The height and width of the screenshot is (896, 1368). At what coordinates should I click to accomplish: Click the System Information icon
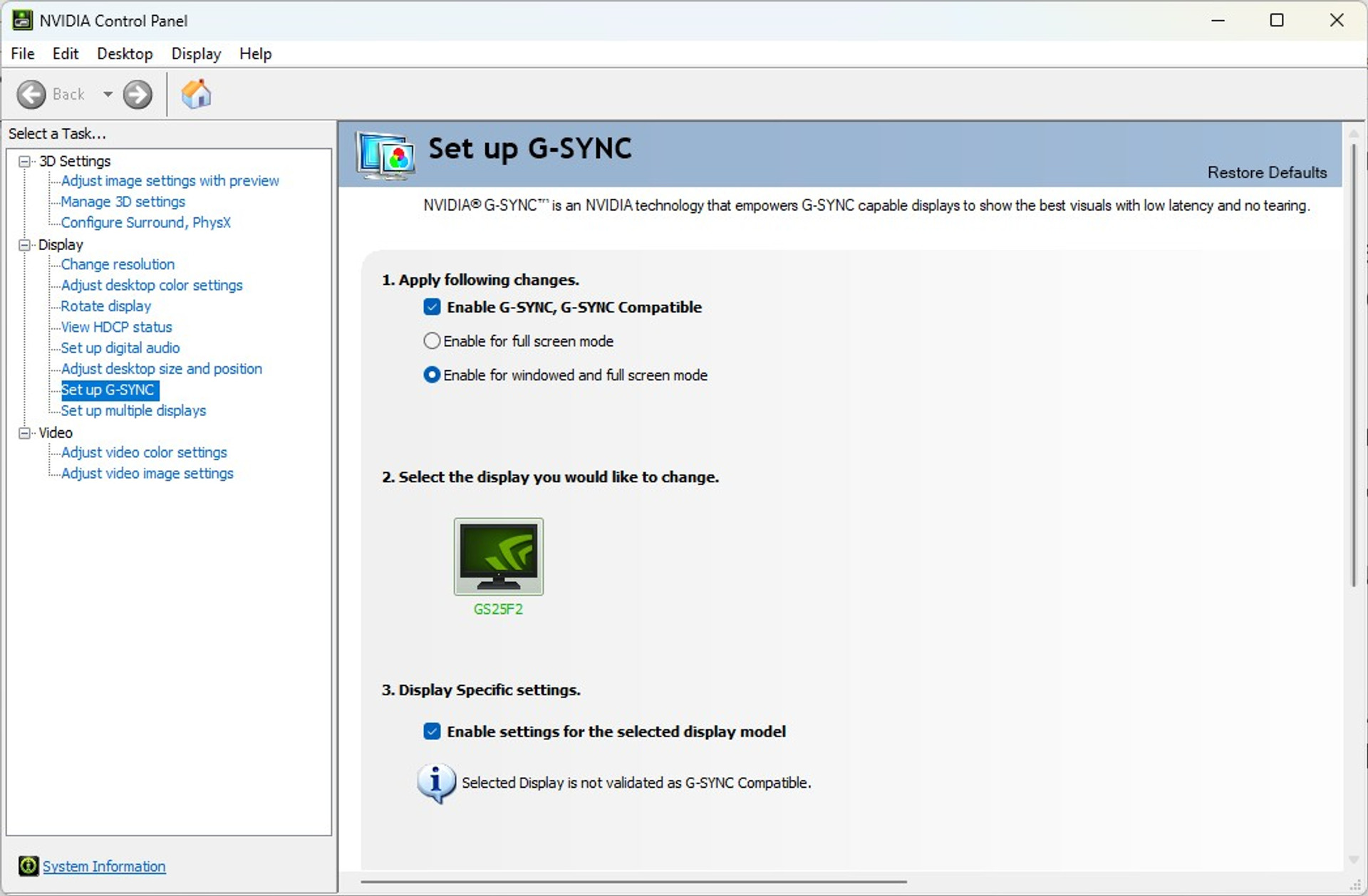pyautogui.click(x=28, y=865)
